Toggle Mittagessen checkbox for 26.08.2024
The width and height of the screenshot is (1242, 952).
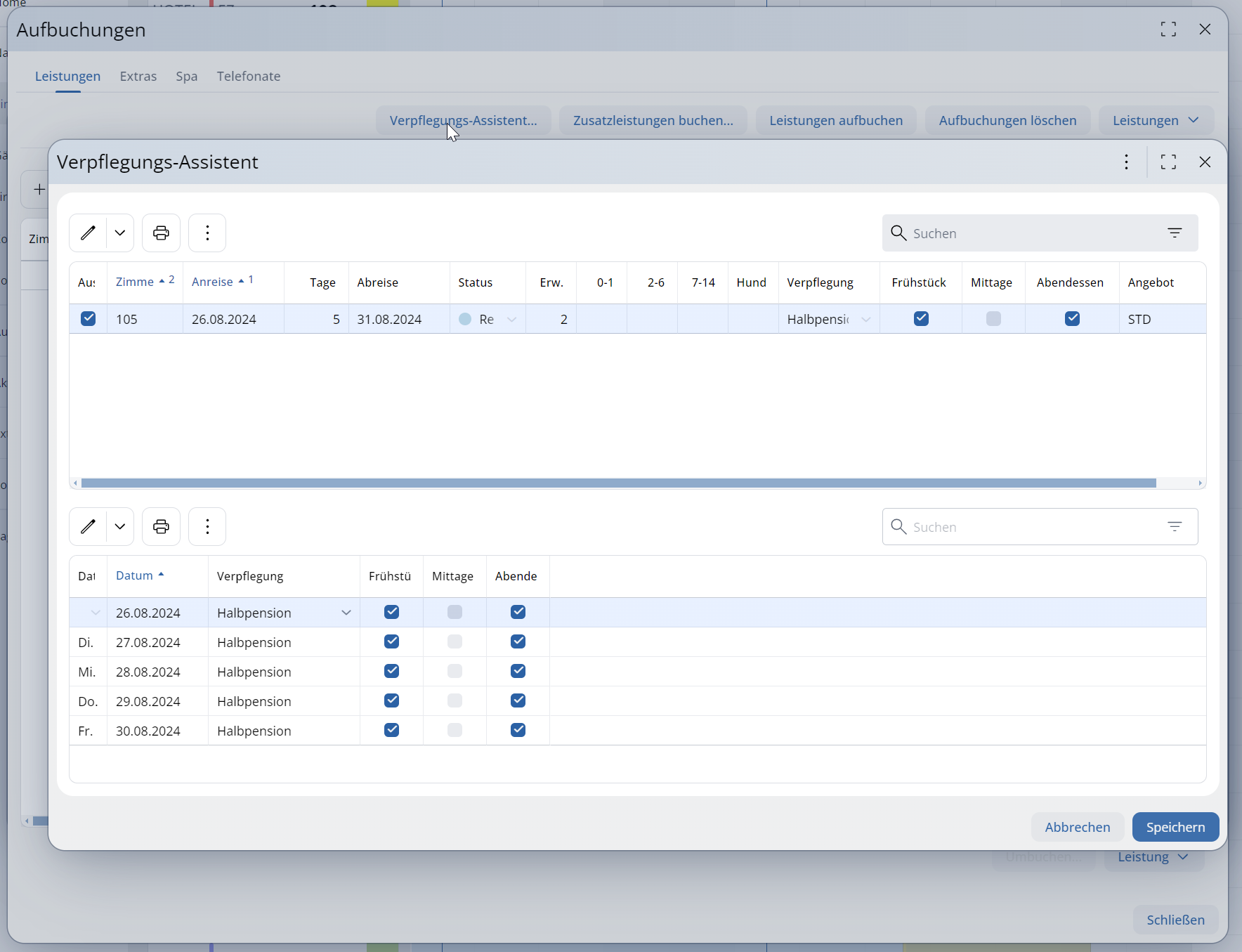(x=455, y=612)
